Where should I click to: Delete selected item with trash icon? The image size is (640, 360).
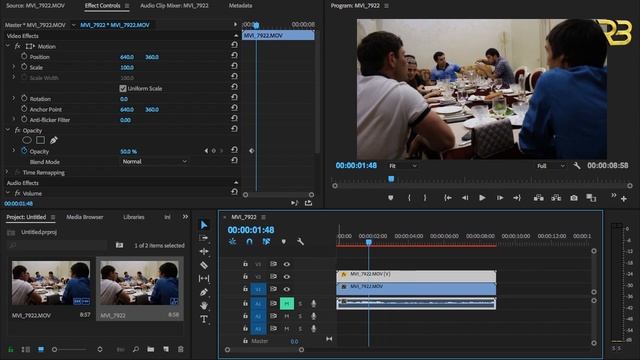point(180,349)
